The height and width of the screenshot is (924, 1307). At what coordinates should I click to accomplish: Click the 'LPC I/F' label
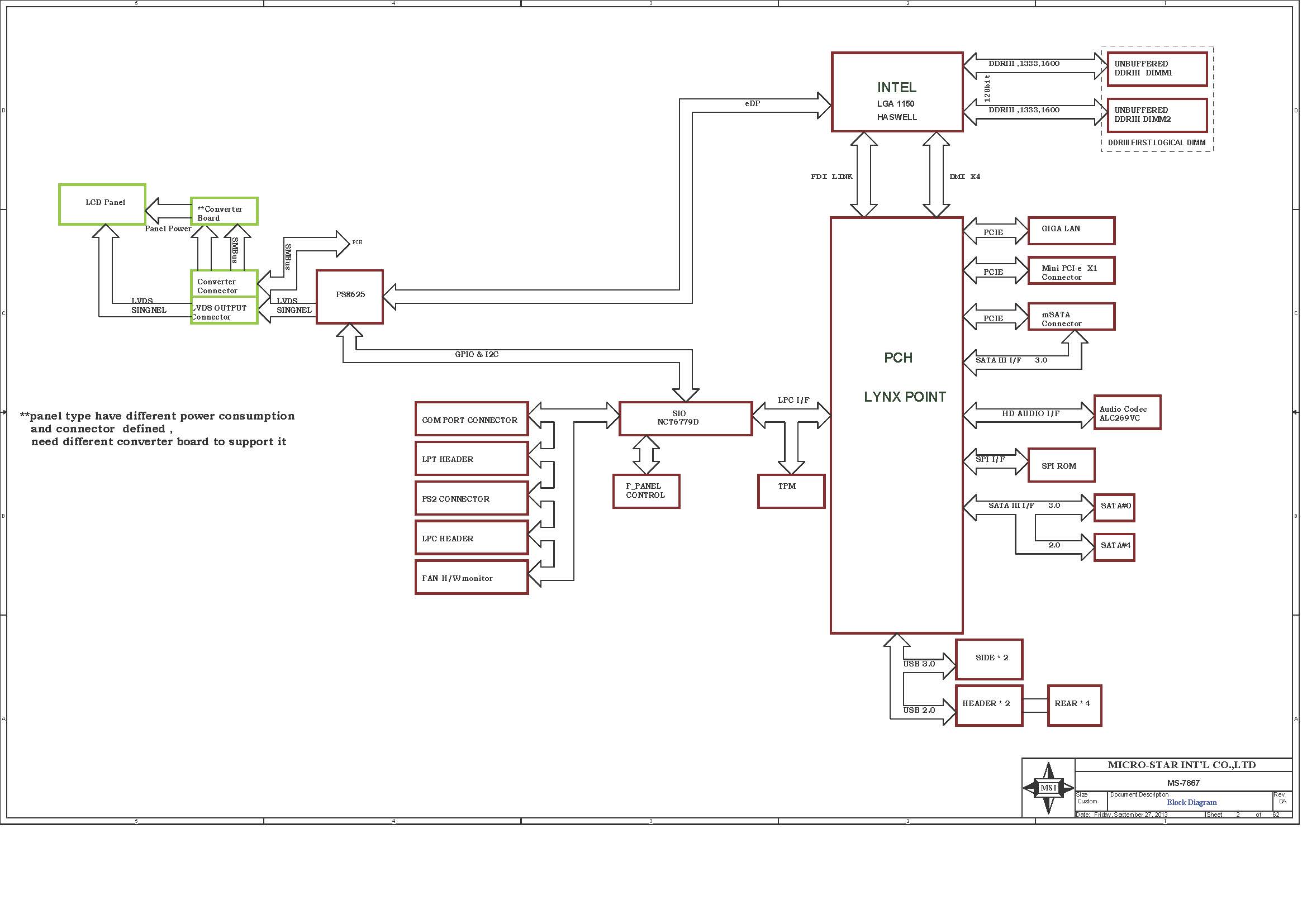[x=793, y=400]
